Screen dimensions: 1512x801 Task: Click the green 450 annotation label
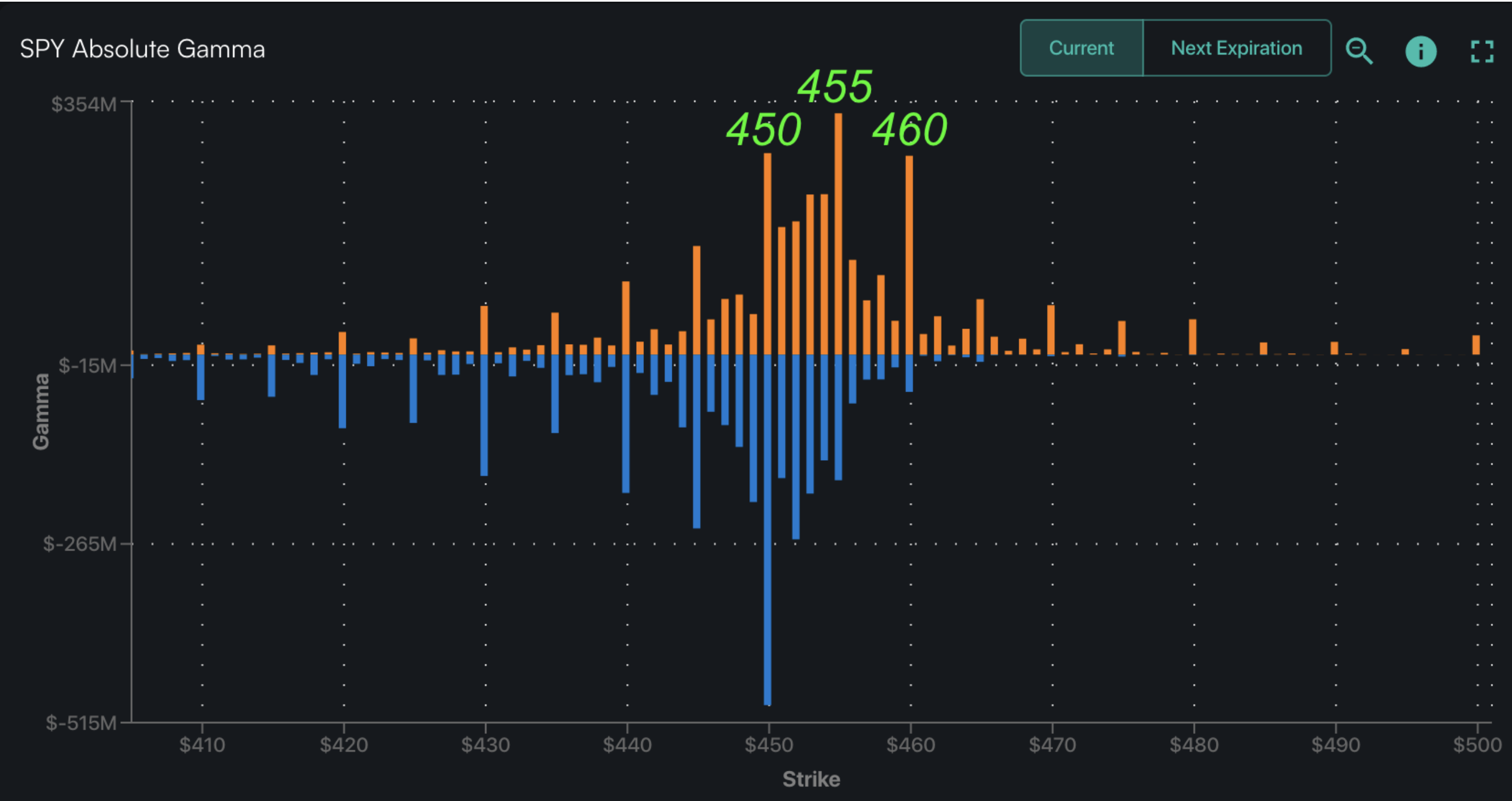[x=764, y=130]
